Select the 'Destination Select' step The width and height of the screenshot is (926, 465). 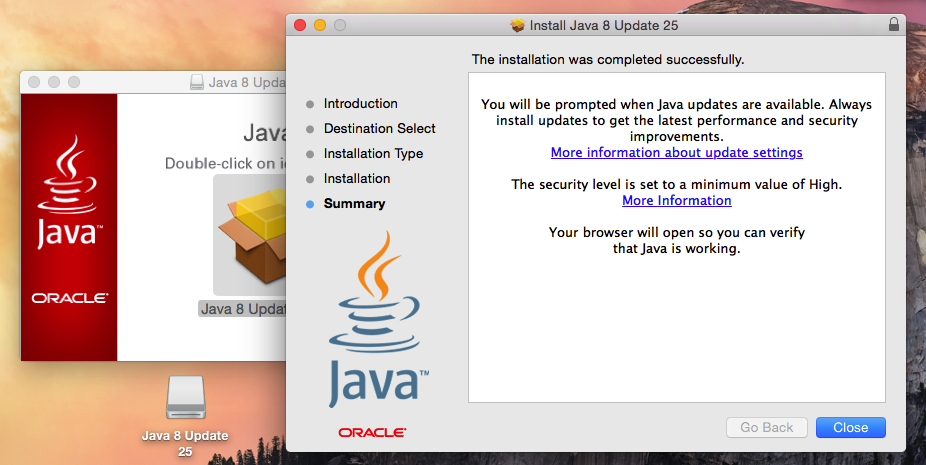(379, 129)
